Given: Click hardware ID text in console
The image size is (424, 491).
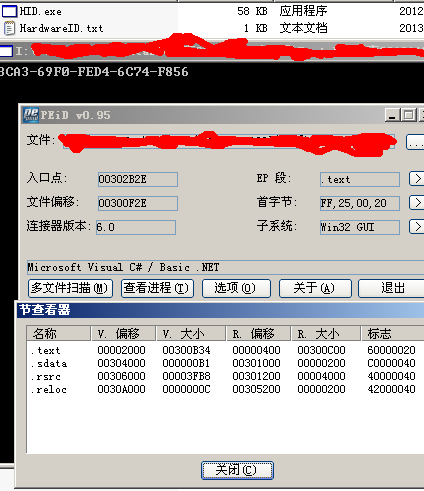Looking at the screenshot, I should tap(94, 72).
